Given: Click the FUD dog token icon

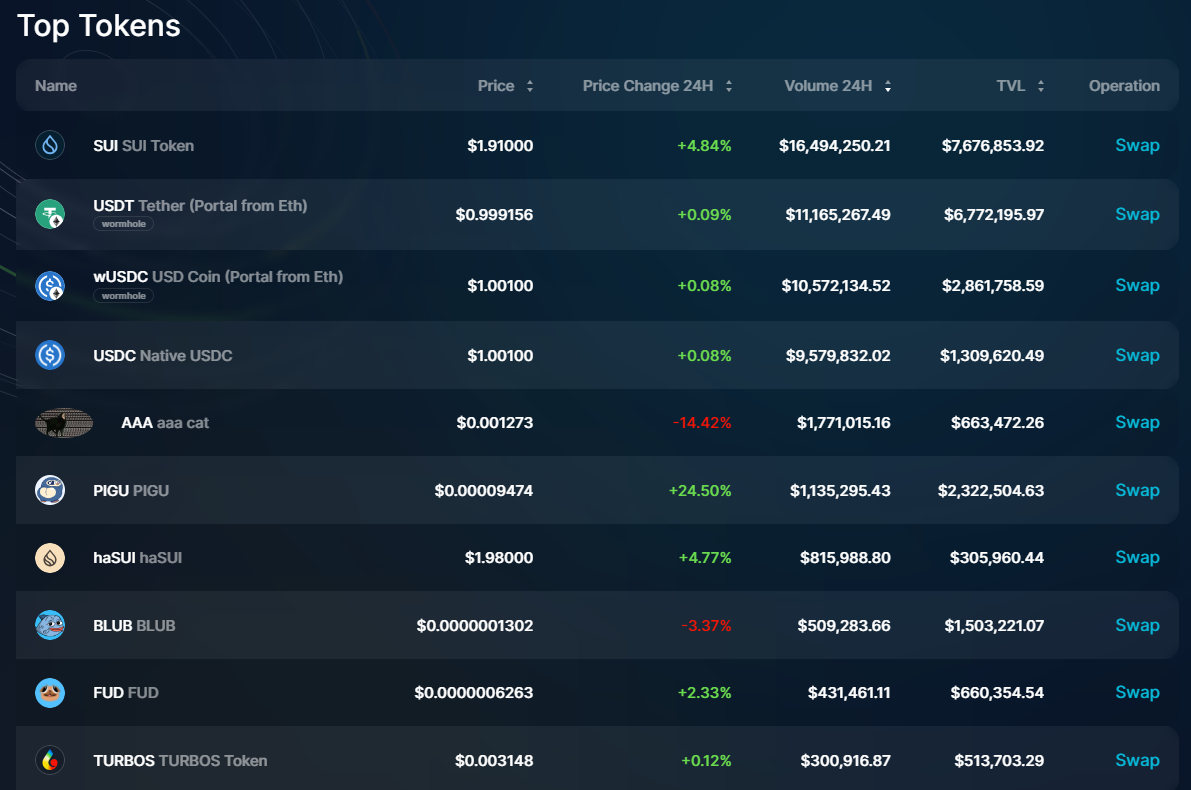Looking at the screenshot, I should (50, 693).
